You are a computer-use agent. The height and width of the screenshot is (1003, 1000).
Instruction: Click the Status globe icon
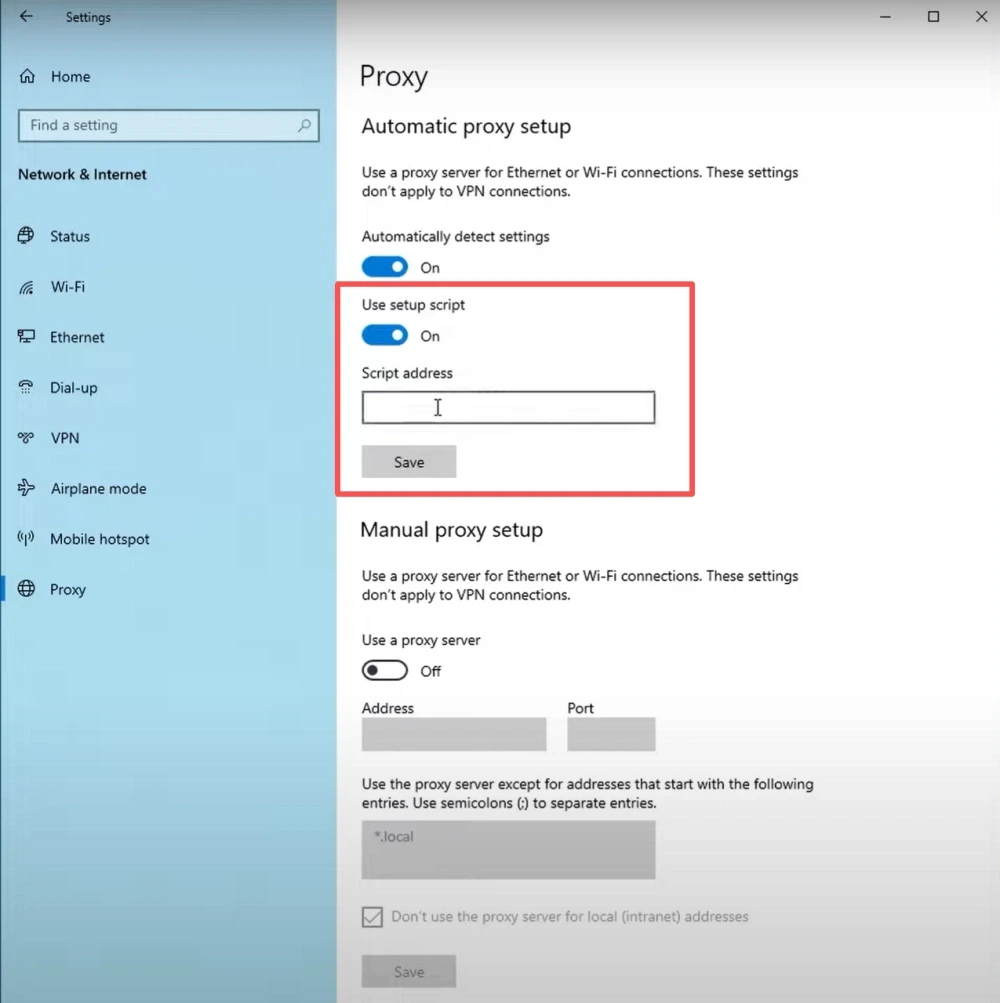(26, 235)
